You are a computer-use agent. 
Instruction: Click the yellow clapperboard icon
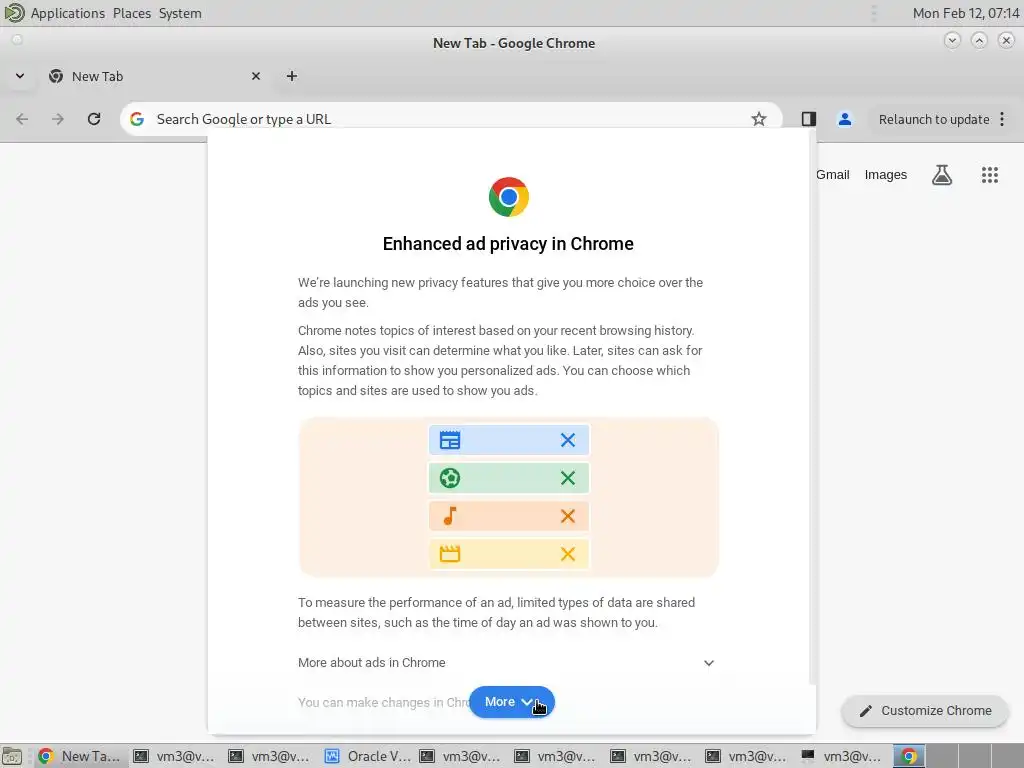point(450,554)
